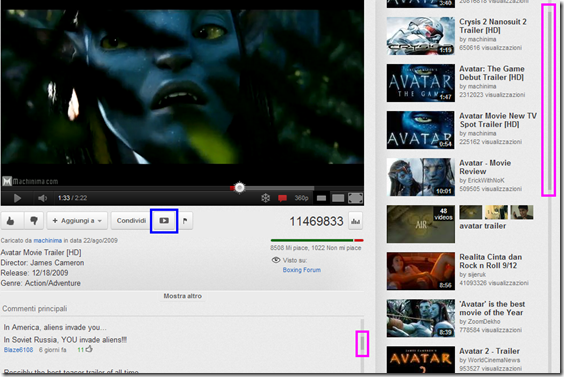Open video statistics chart icon
The height and width of the screenshot is (377, 564).
[x=355, y=221]
